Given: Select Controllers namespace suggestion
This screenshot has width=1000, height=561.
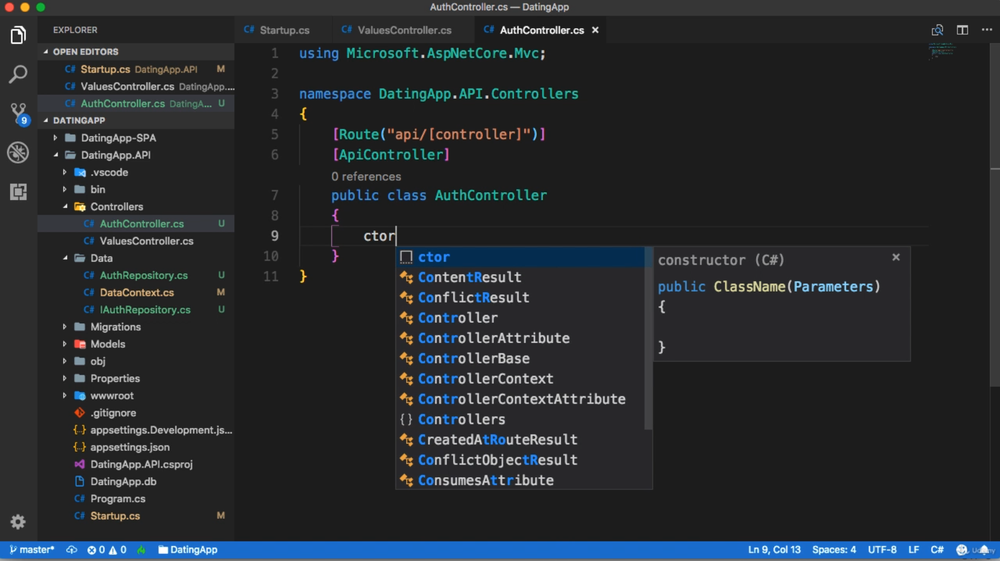Looking at the screenshot, I should tap(520, 419).
